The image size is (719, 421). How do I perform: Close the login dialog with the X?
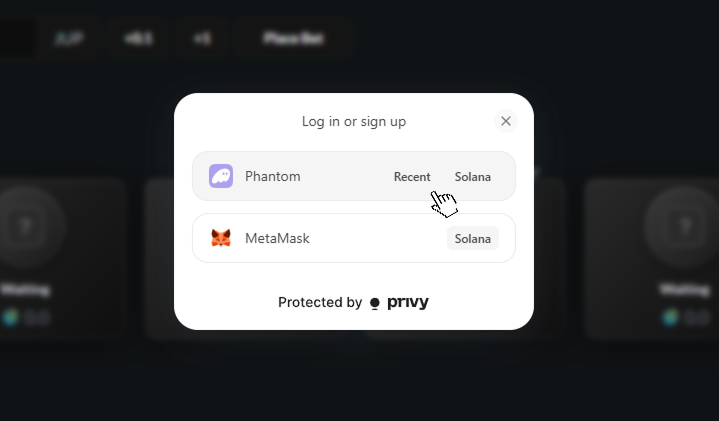[506, 121]
